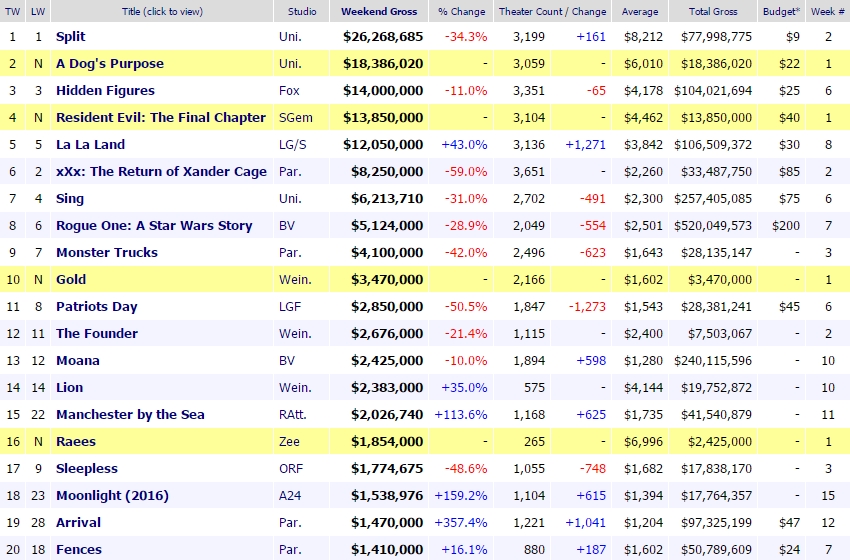Click the Title (click to view) header
Image resolution: width=850 pixels, height=560 pixels.
(x=162, y=11)
